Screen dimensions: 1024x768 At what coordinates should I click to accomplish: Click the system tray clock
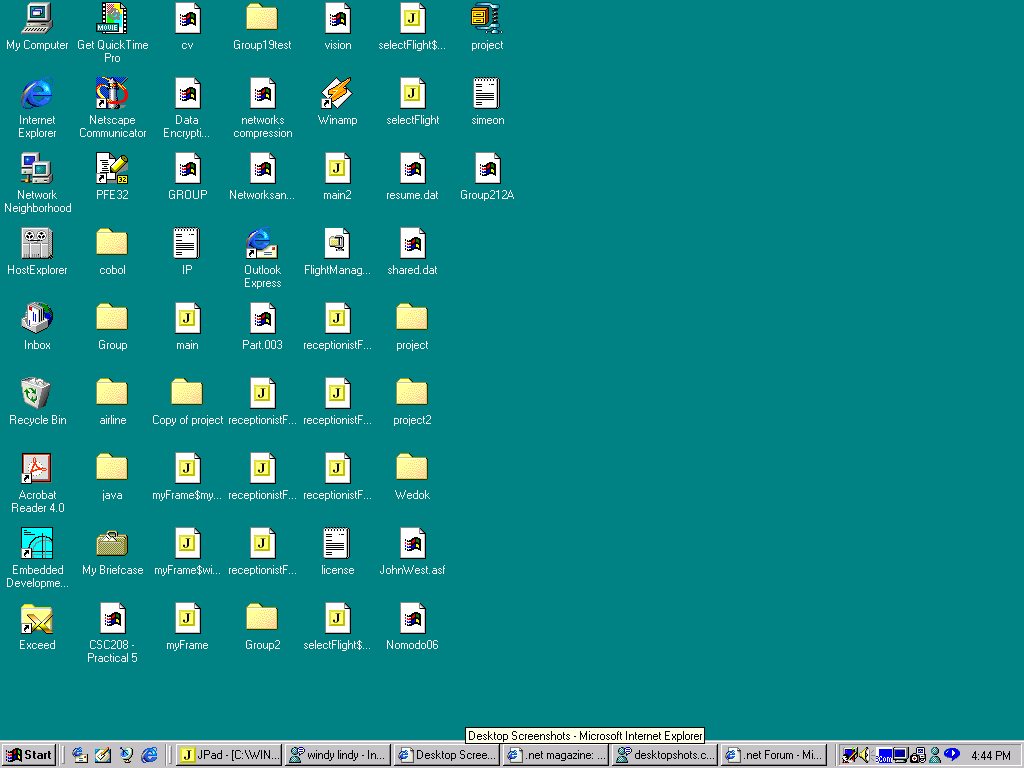(x=990, y=755)
